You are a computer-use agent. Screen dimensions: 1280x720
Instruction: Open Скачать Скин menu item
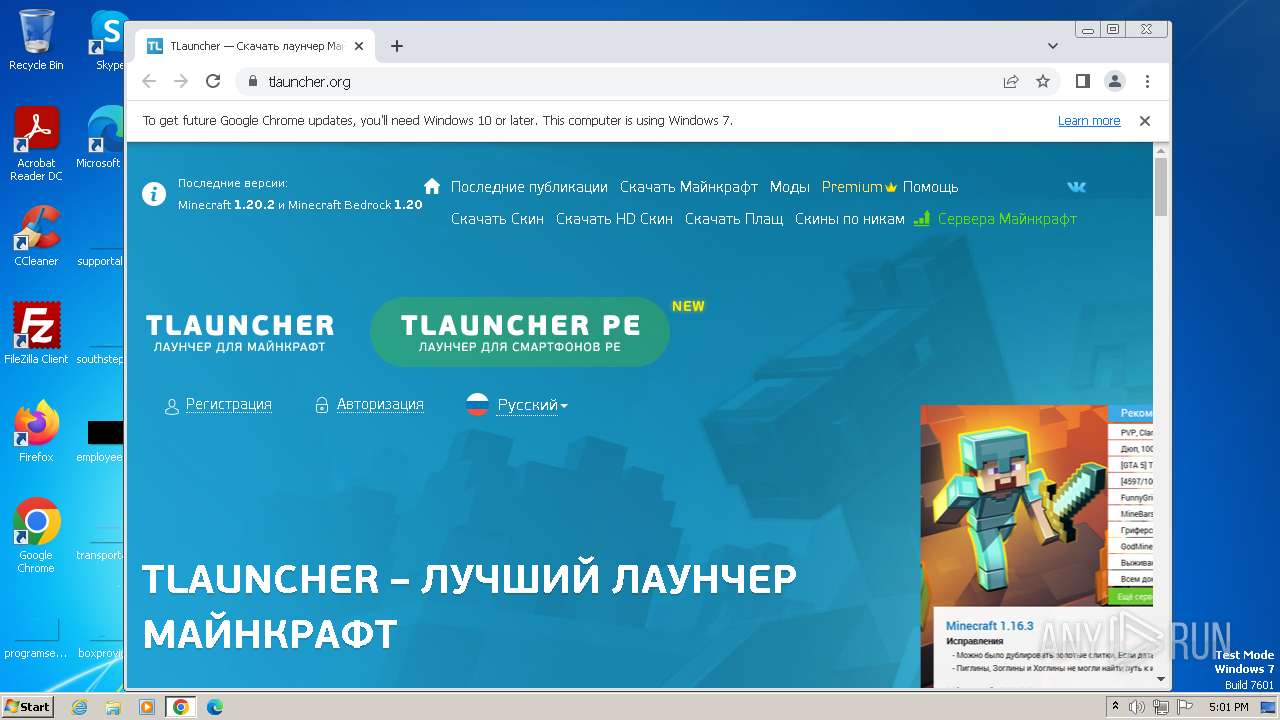[497, 219]
